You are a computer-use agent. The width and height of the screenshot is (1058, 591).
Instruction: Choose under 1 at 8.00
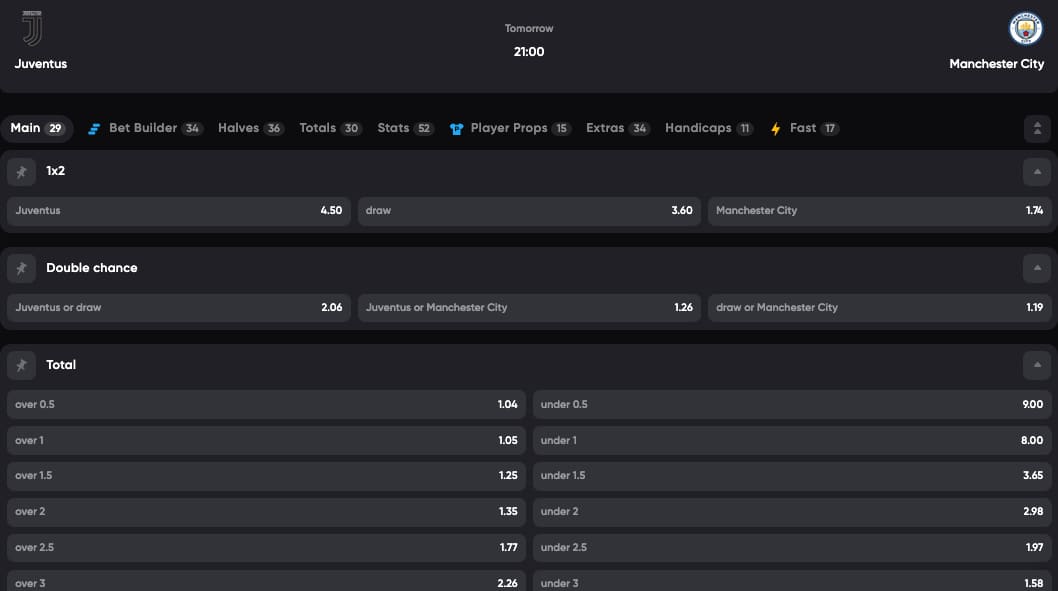tap(792, 440)
